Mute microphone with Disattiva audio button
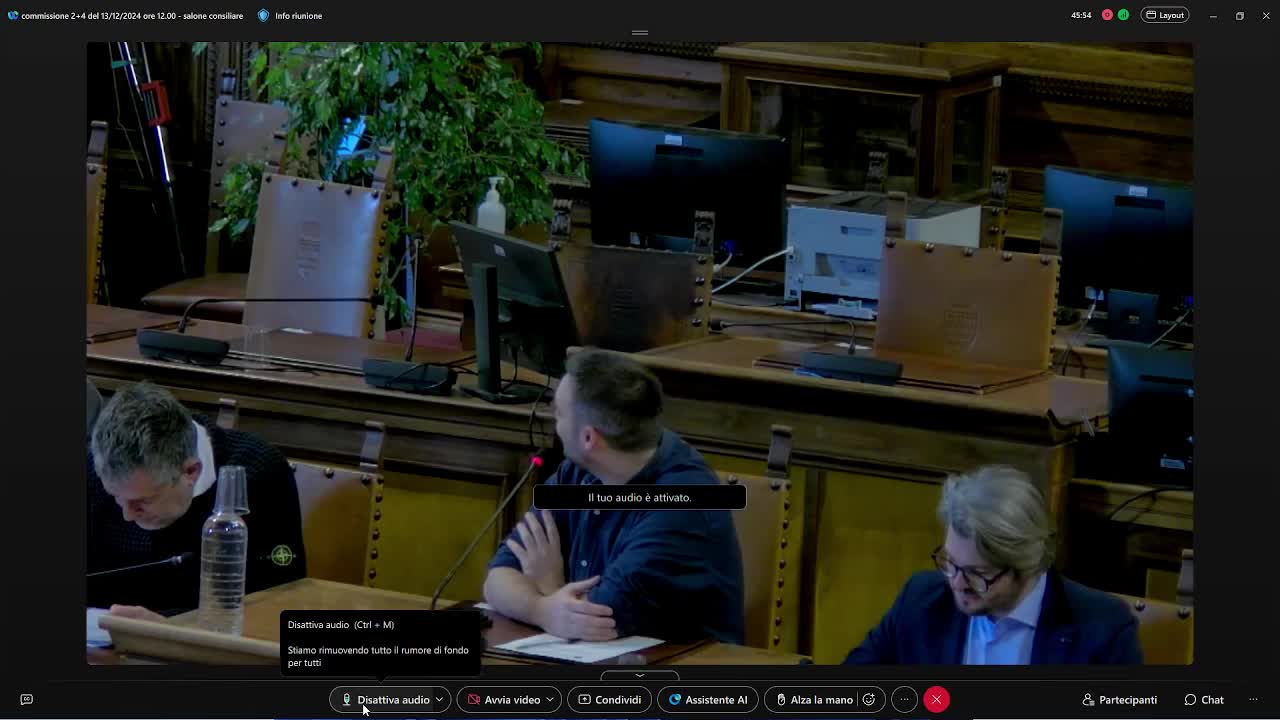 pos(385,700)
